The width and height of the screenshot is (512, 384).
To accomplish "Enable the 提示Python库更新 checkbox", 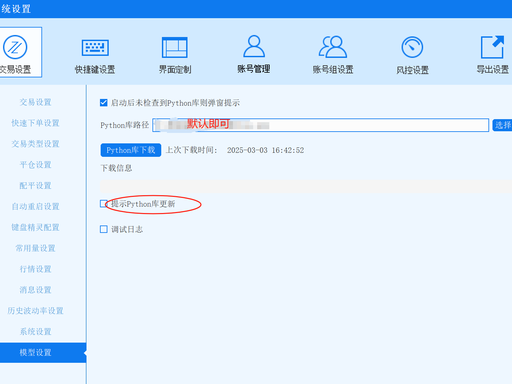I will pyautogui.click(x=104, y=204).
